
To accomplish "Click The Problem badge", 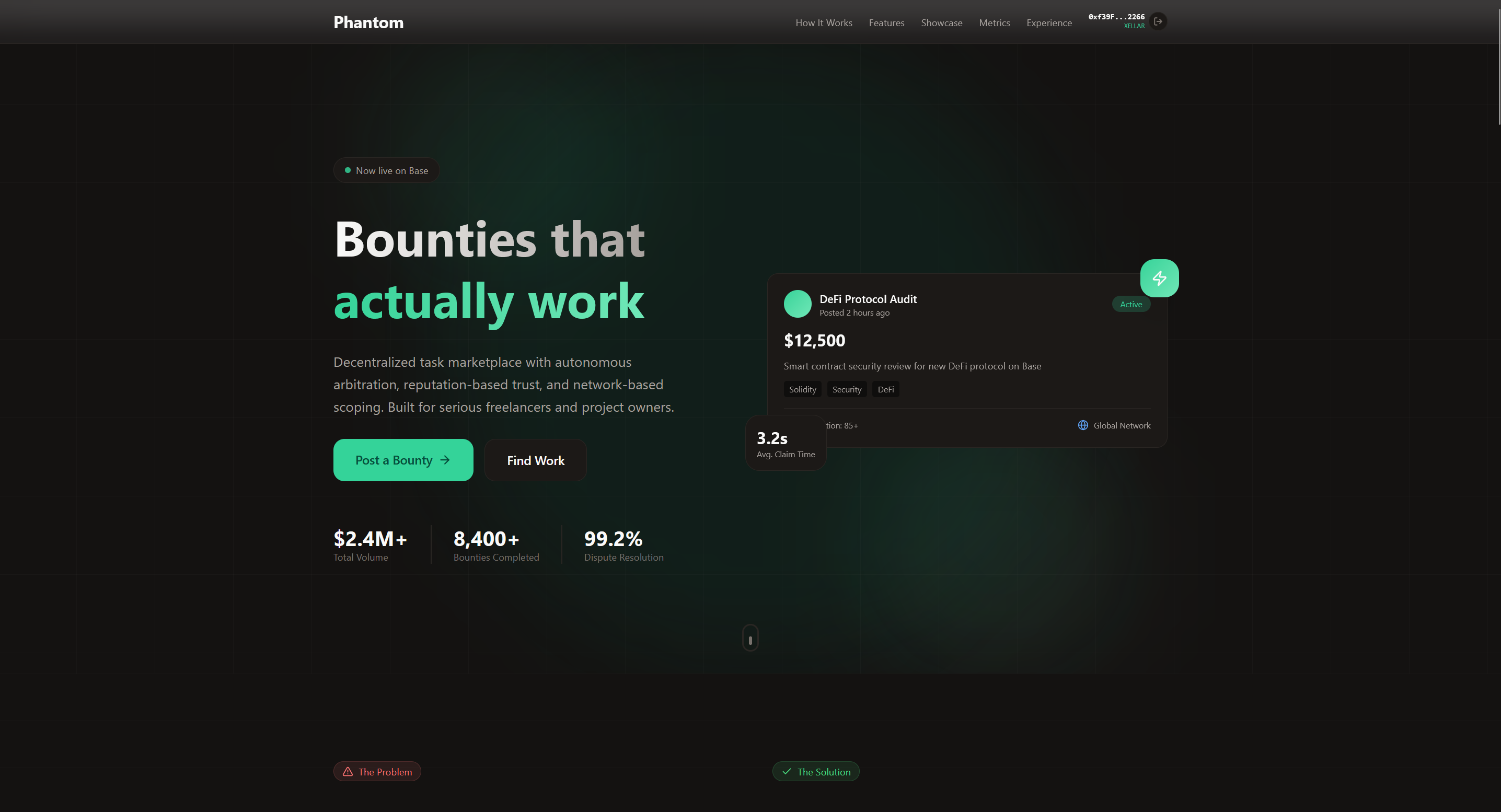I will click(377, 771).
